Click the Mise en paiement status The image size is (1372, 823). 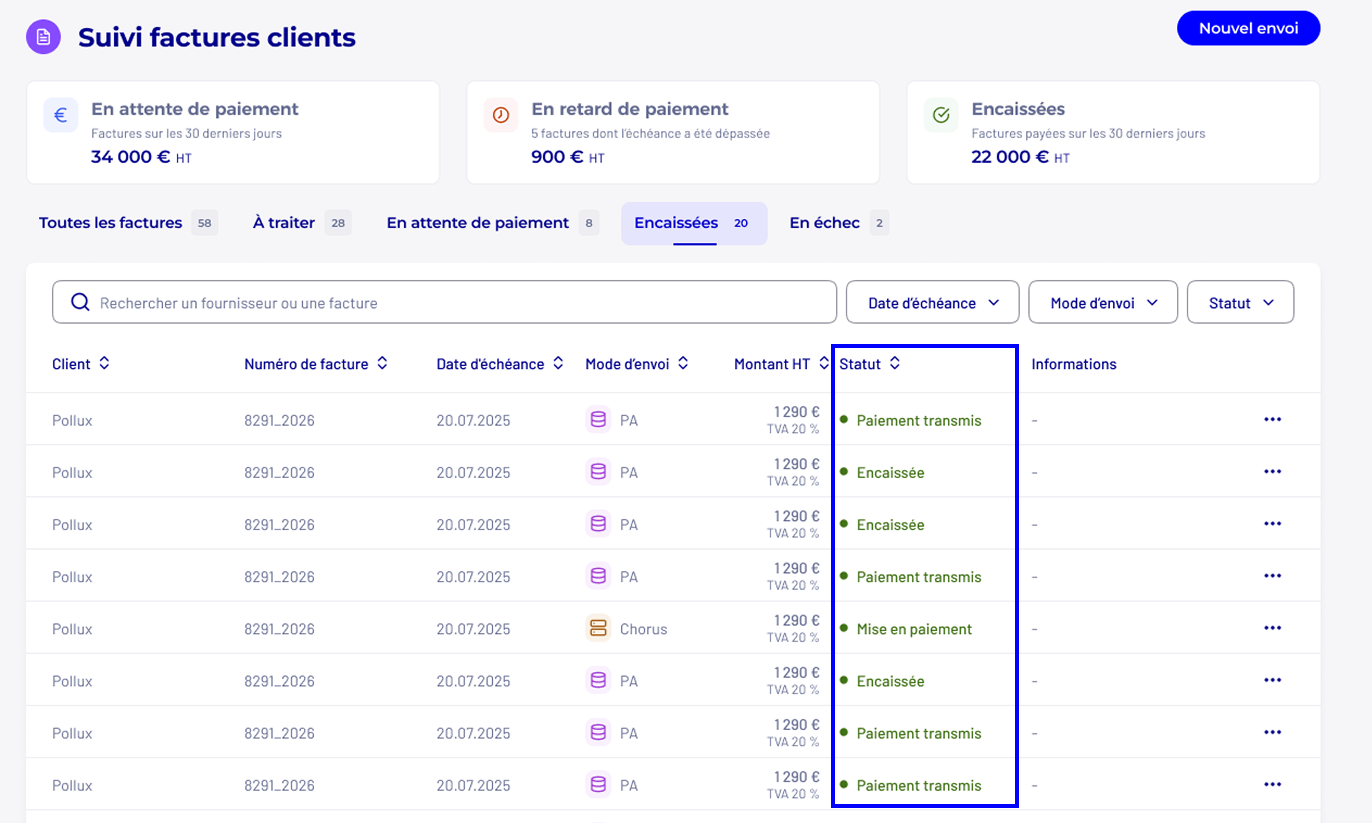pyautogui.click(x=914, y=629)
